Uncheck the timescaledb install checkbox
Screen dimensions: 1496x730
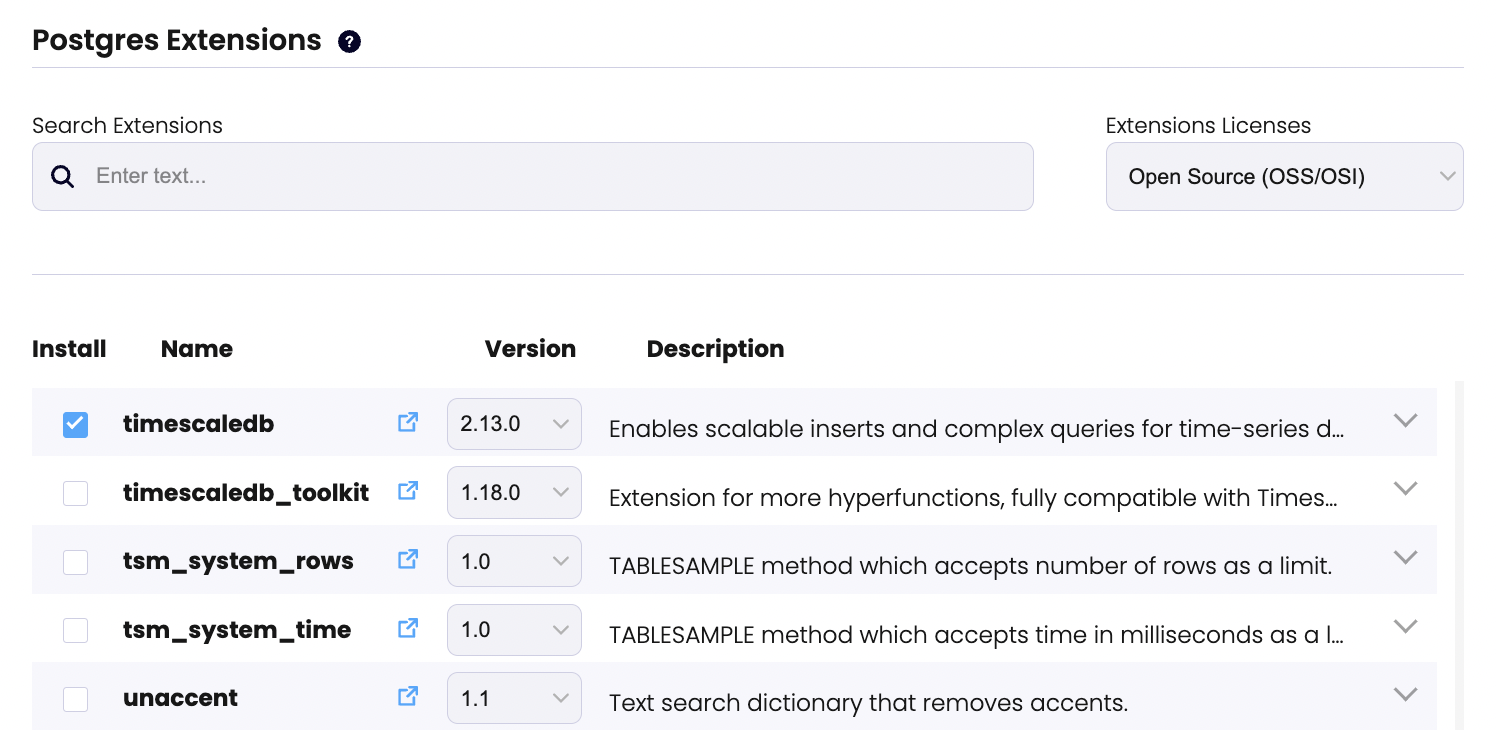coord(75,425)
